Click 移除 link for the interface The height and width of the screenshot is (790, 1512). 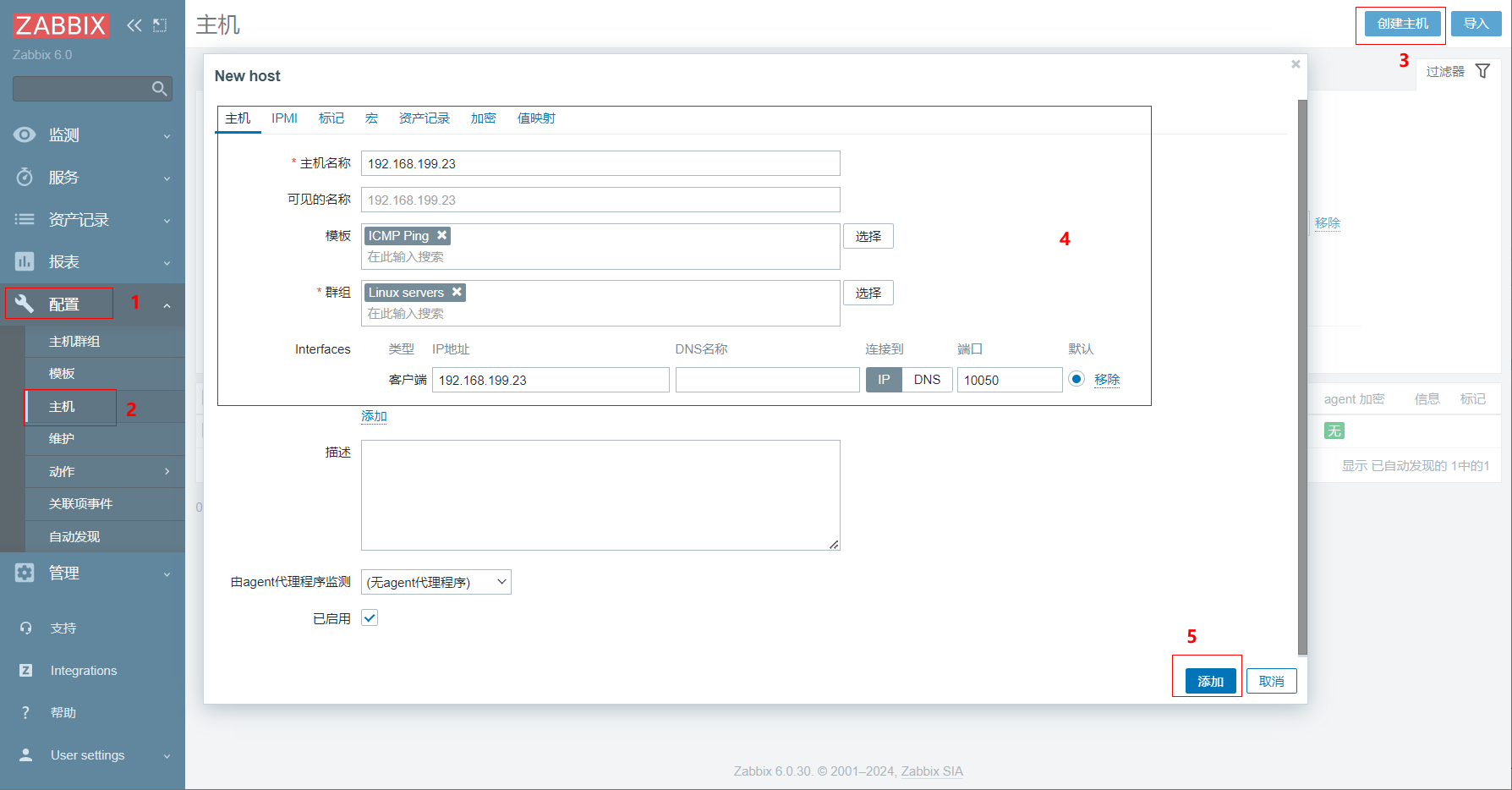[1107, 380]
